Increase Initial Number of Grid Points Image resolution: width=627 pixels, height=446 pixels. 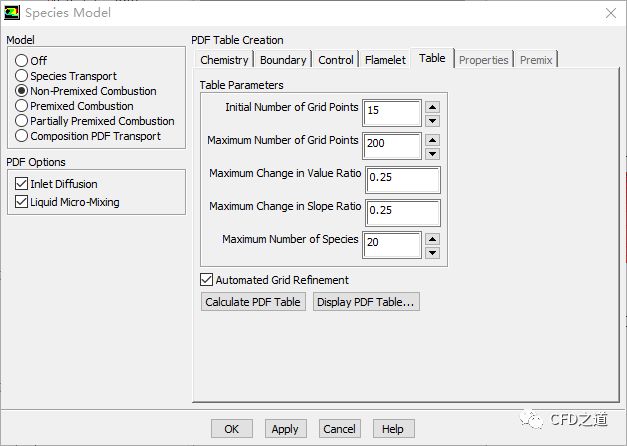click(x=432, y=107)
